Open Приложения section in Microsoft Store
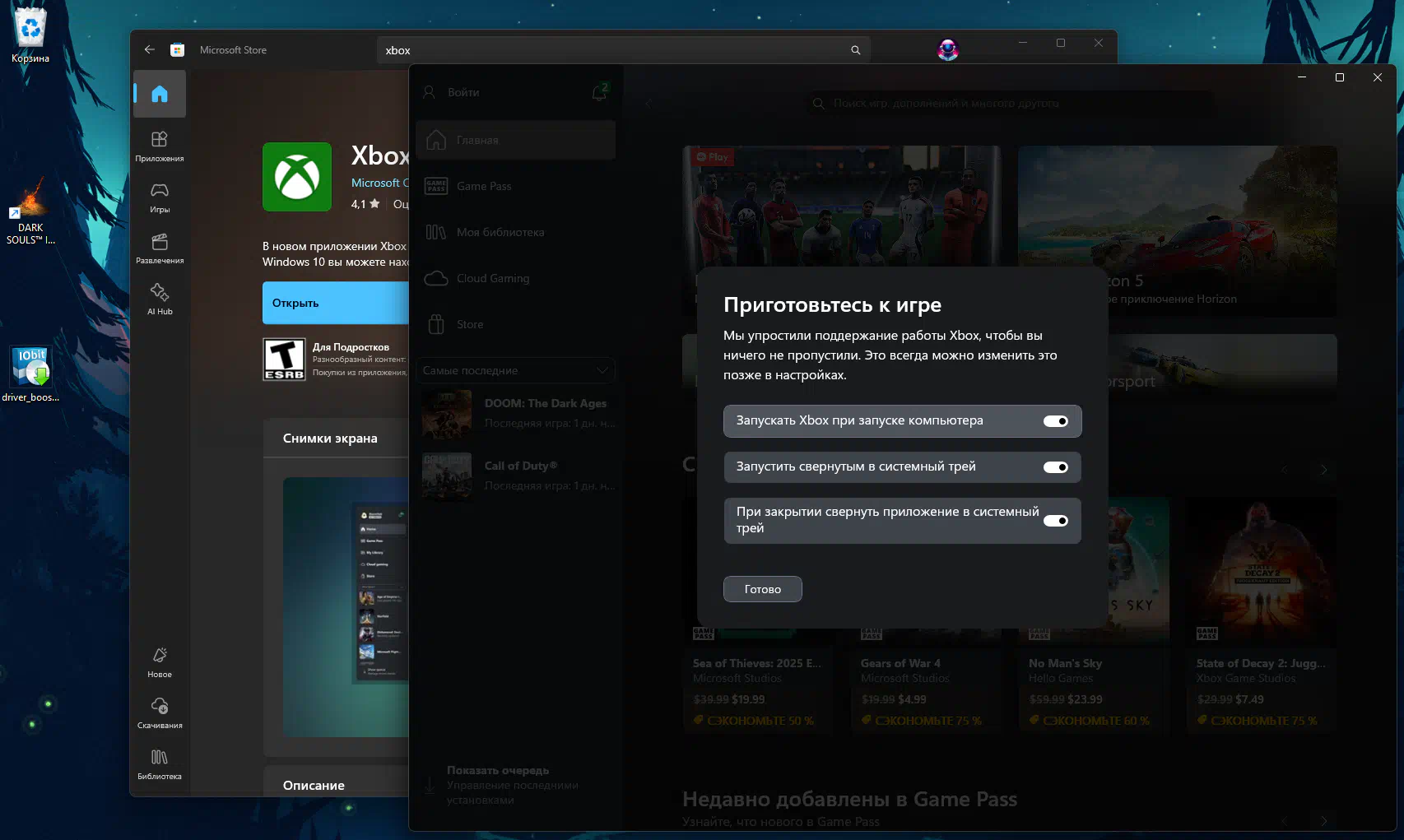The width and height of the screenshot is (1404, 840). pyautogui.click(x=160, y=146)
